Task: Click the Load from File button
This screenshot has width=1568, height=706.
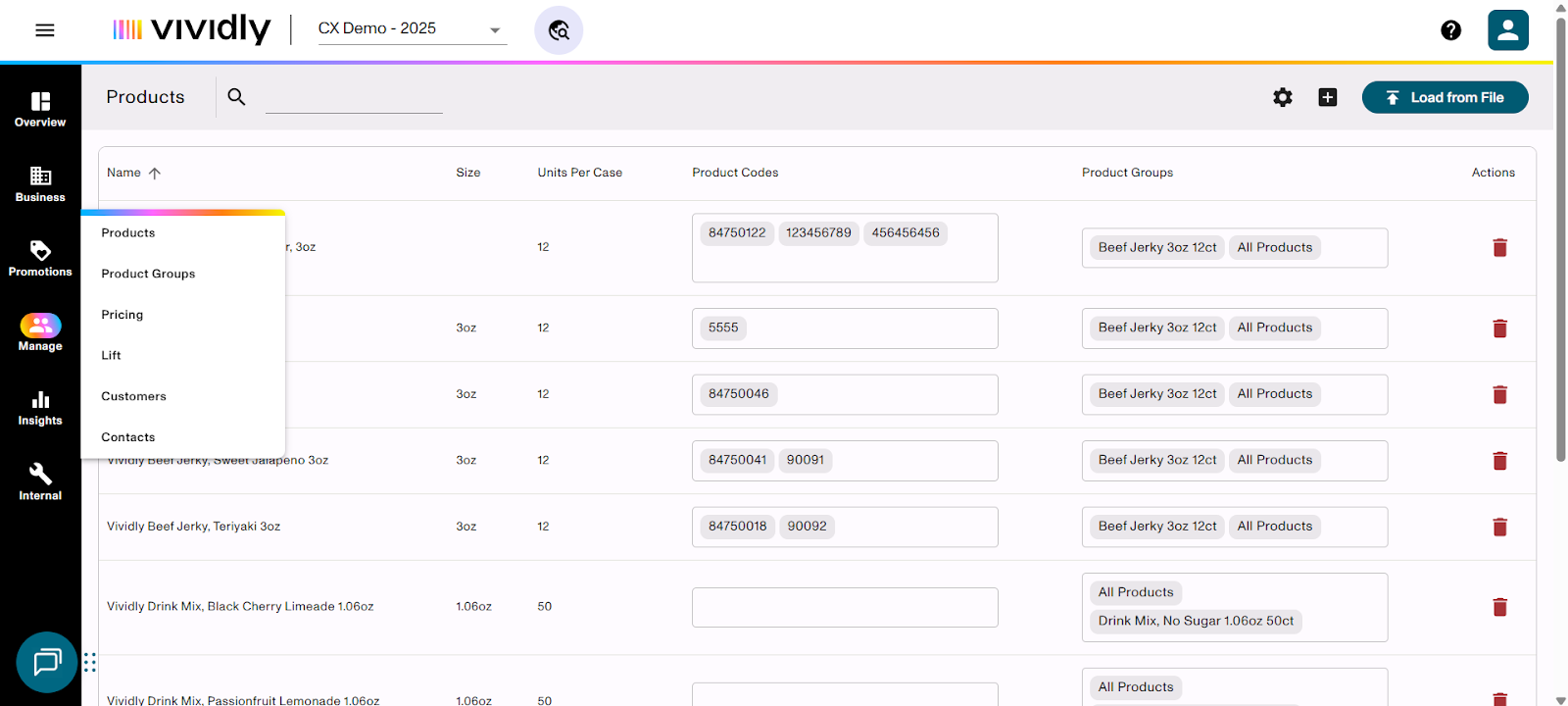Action: point(1445,97)
